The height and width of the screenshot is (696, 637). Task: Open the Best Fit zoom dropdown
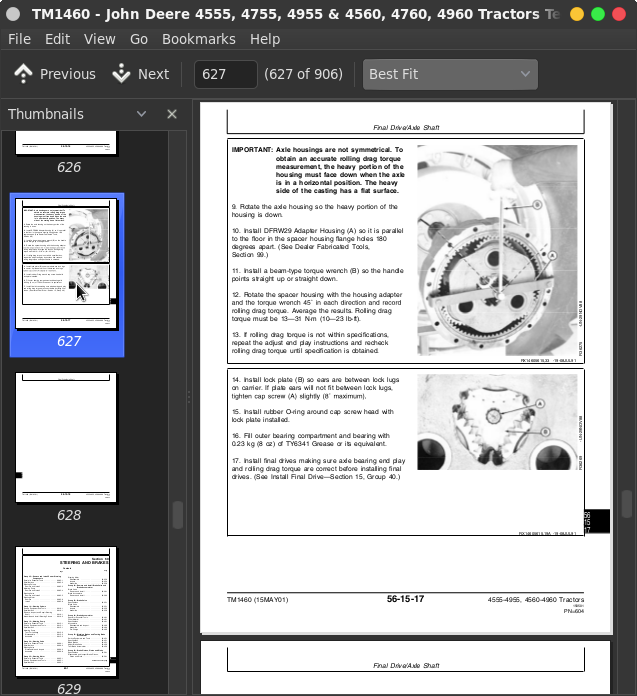coord(449,74)
